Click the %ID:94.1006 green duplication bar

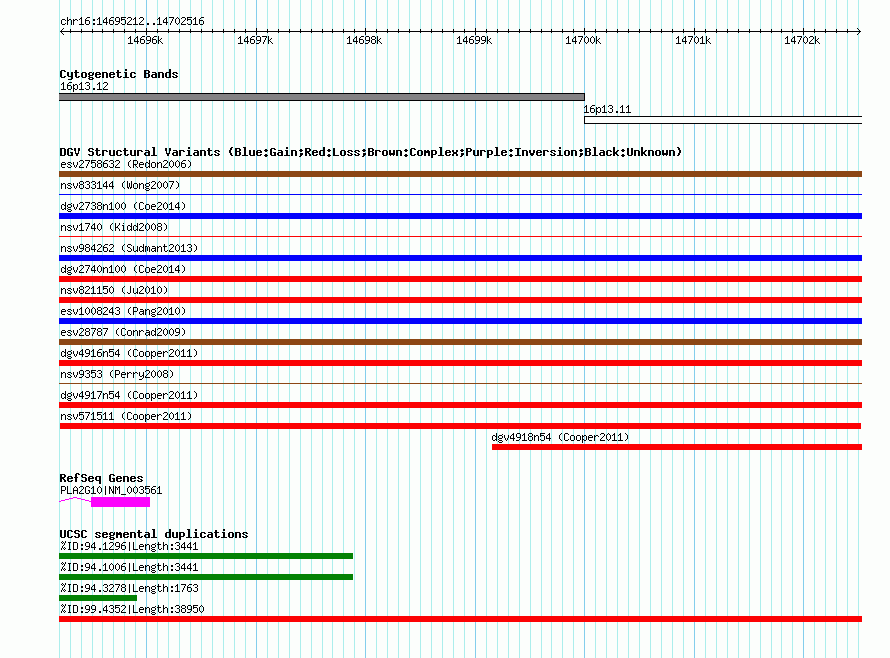[206, 577]
